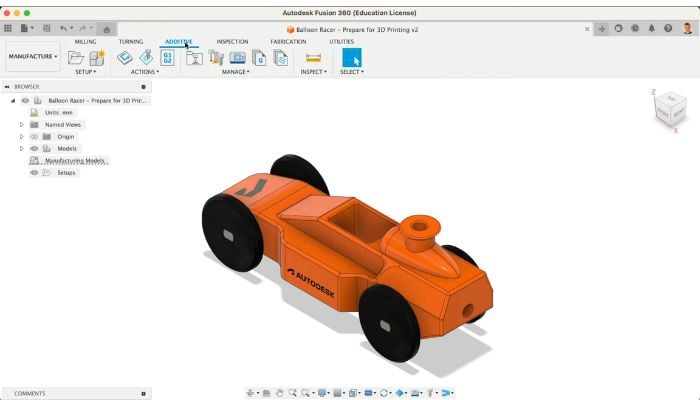Redo the last action
Image resolution: width=700 pixels, height=400 pixels.
(83, 29)
